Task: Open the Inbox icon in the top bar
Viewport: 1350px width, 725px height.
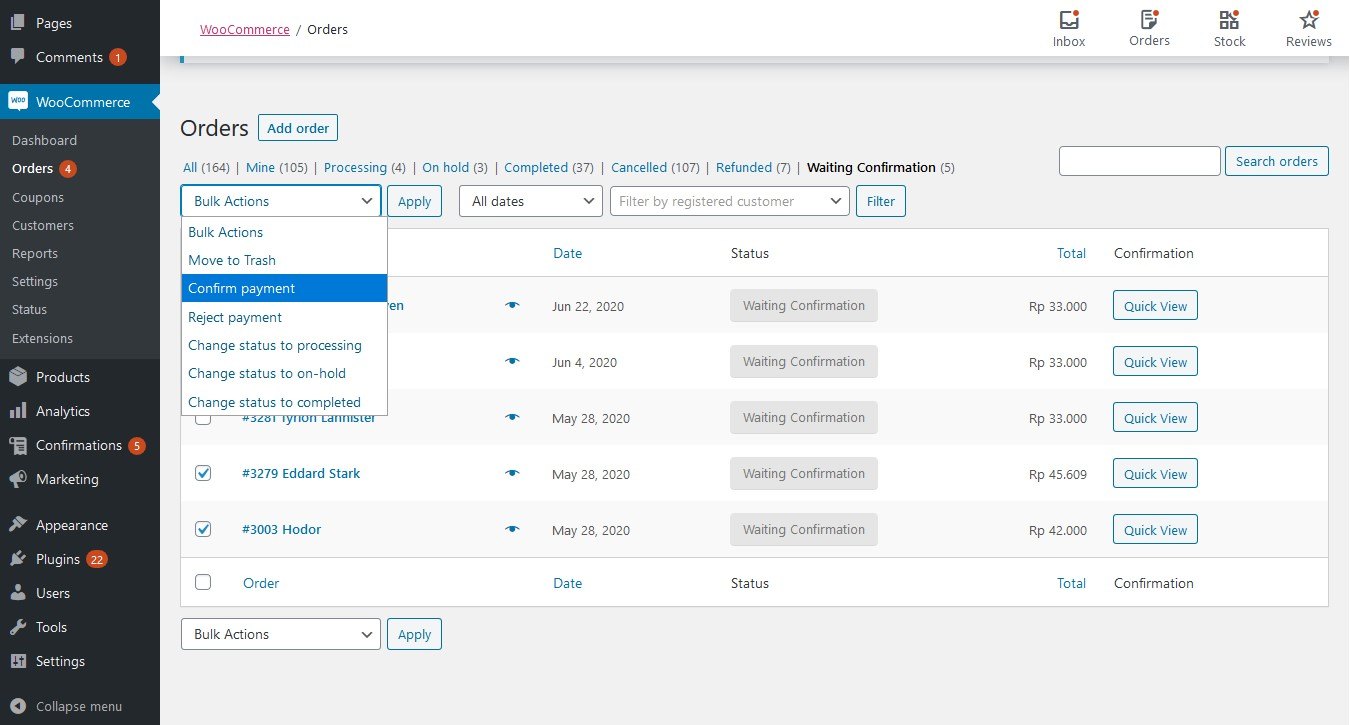Action: [x=1069, y=20]
